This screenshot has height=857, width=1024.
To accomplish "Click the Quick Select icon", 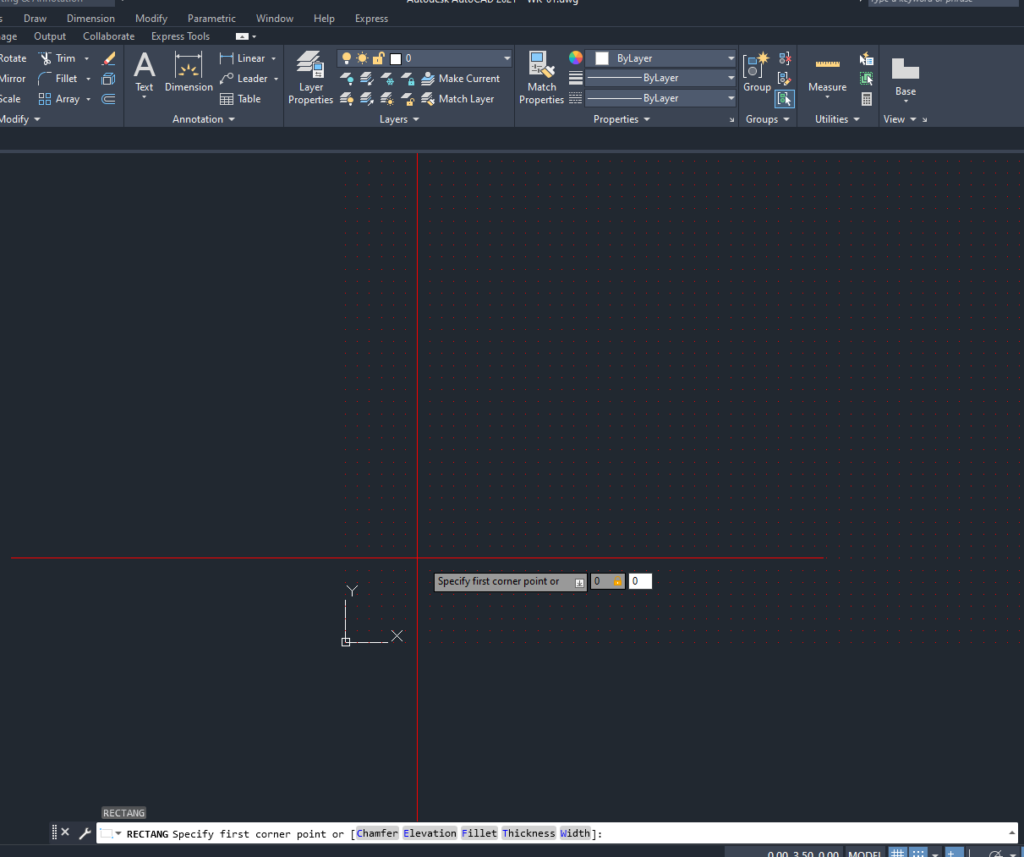I will pyautogui.click(x=867, y=58).
